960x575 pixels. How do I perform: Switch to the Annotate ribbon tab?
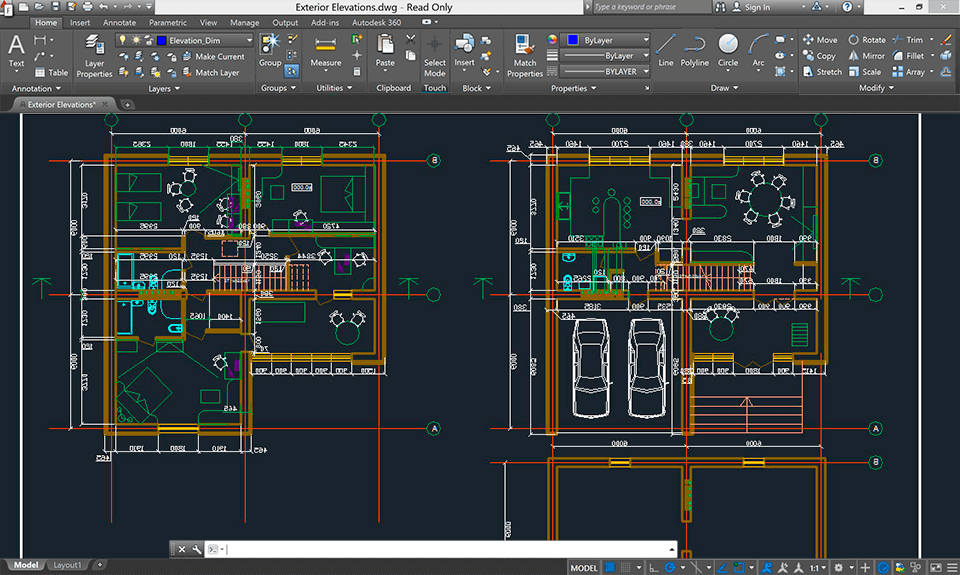click(120, 22)
